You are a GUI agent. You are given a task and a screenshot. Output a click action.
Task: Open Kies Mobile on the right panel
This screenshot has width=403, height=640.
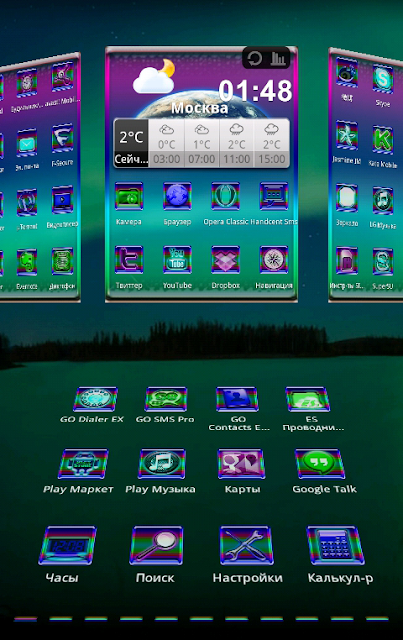click(x=383, y=140)
